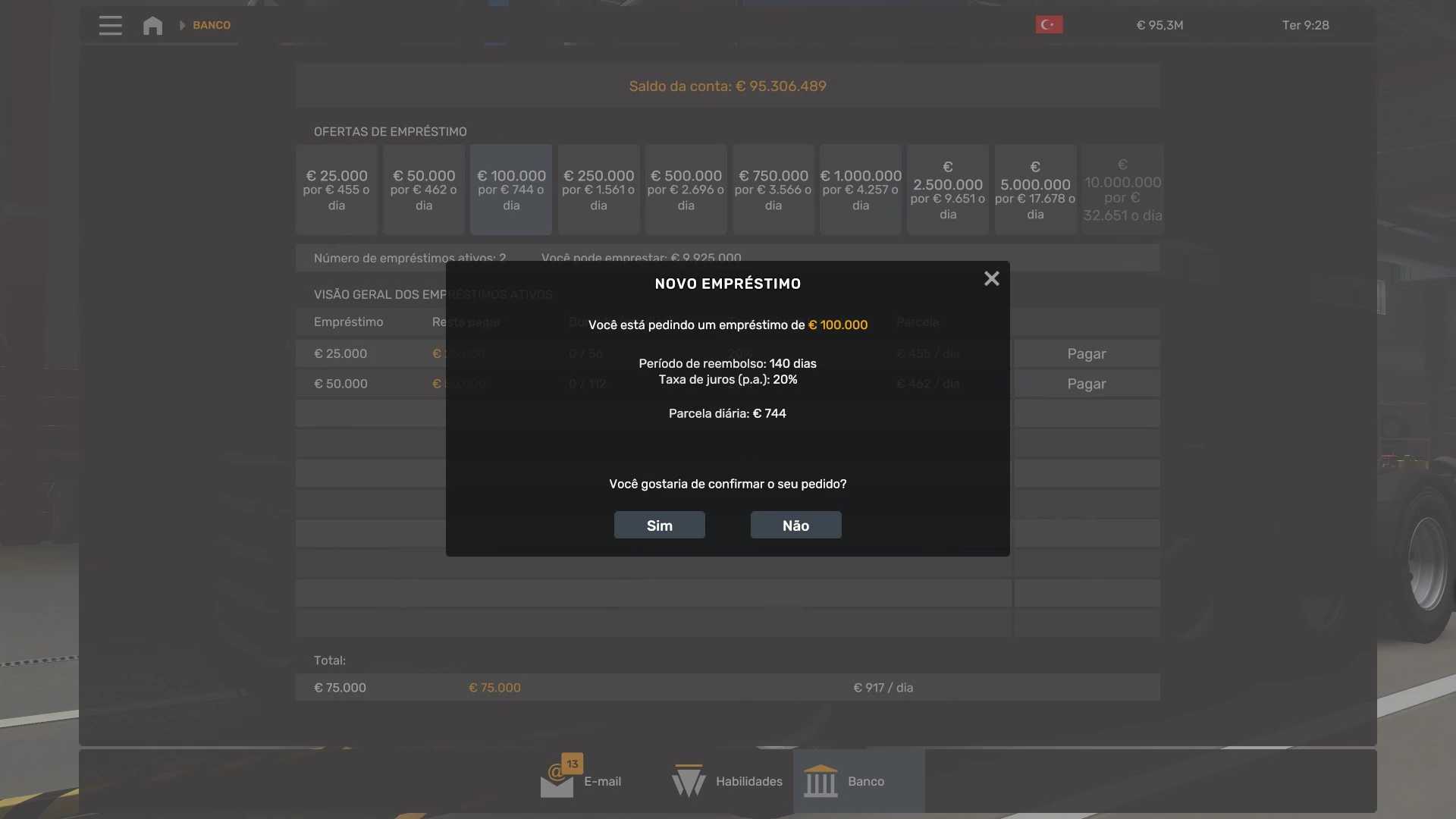The height and width of the screenshot is (819, 1456).
Task: Close the Novo Empréstimo dialog with X
Action: coord(991,279)
